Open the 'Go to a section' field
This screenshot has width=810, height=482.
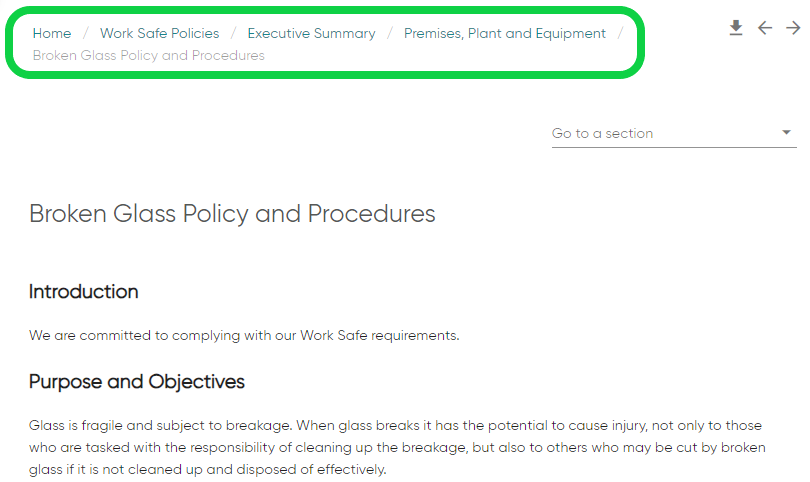point(674,134)
